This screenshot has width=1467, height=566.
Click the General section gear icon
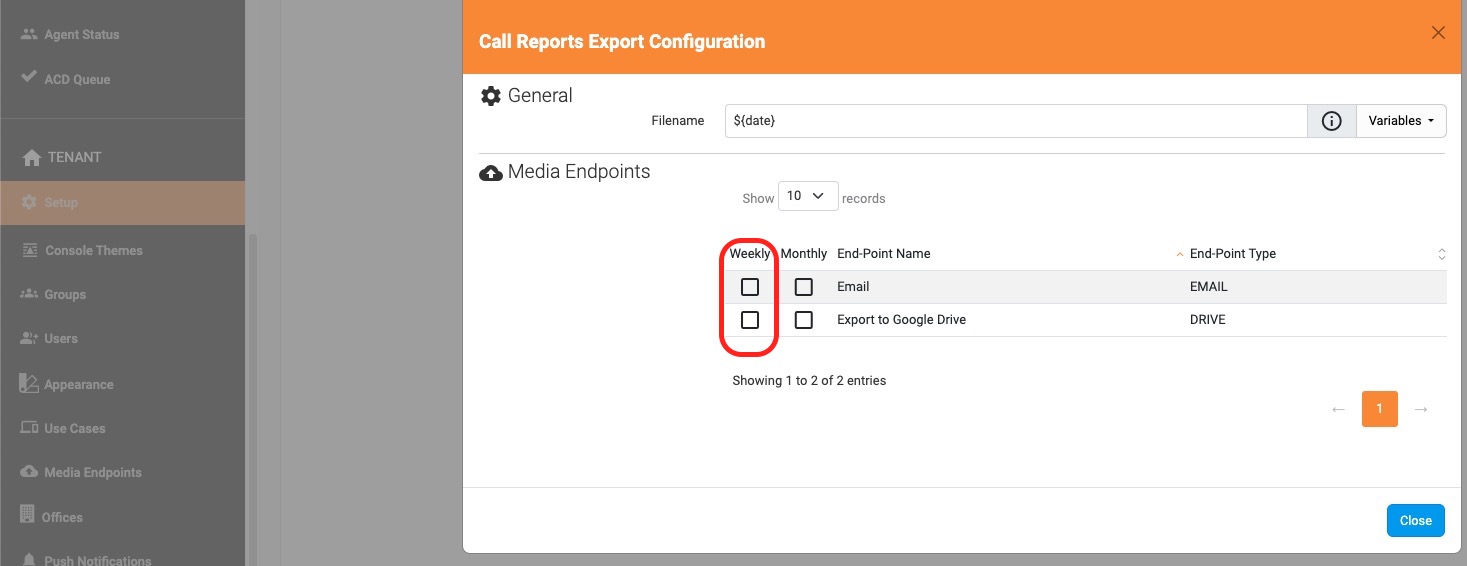tap(490, 96)
